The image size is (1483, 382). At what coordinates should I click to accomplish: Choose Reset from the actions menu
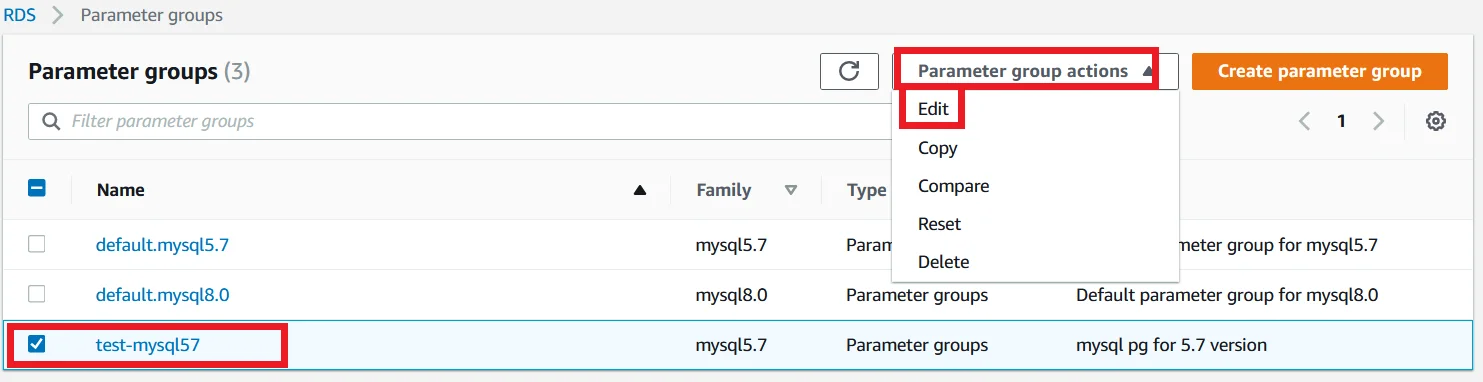[x=939, y=224]
